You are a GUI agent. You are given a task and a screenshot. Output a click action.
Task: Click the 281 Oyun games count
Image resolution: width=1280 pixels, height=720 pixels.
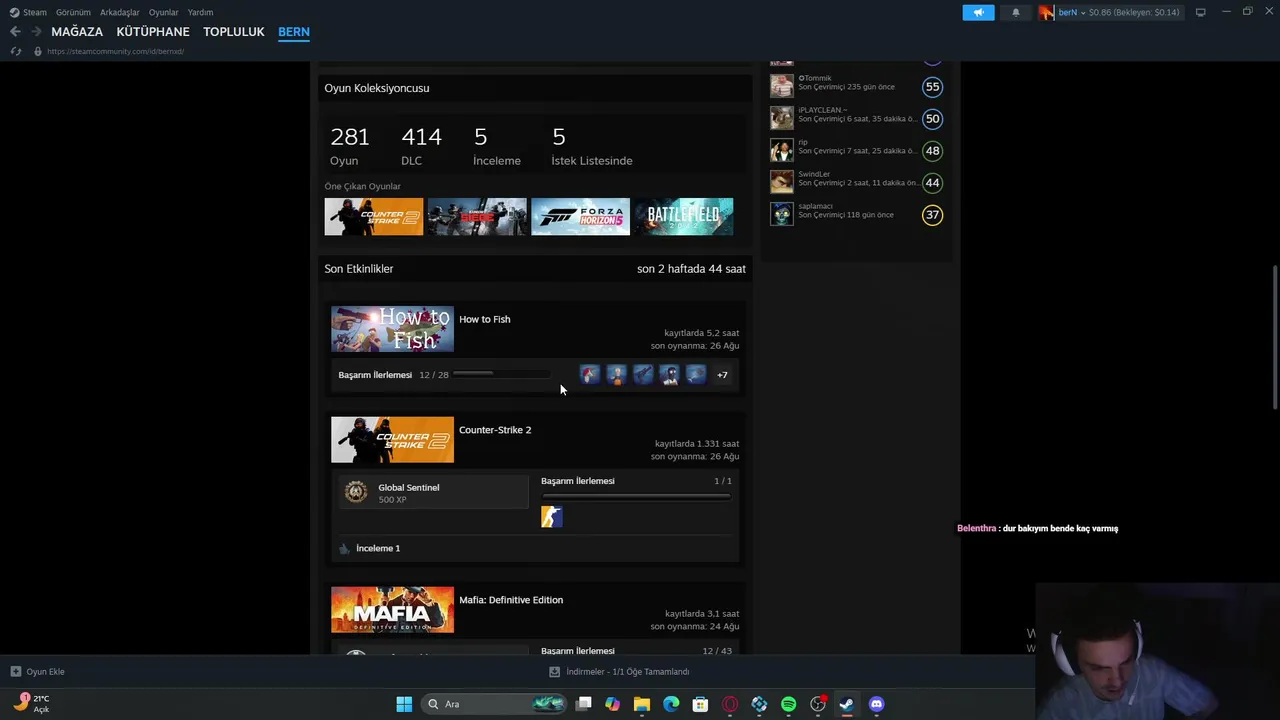(350, 145)
